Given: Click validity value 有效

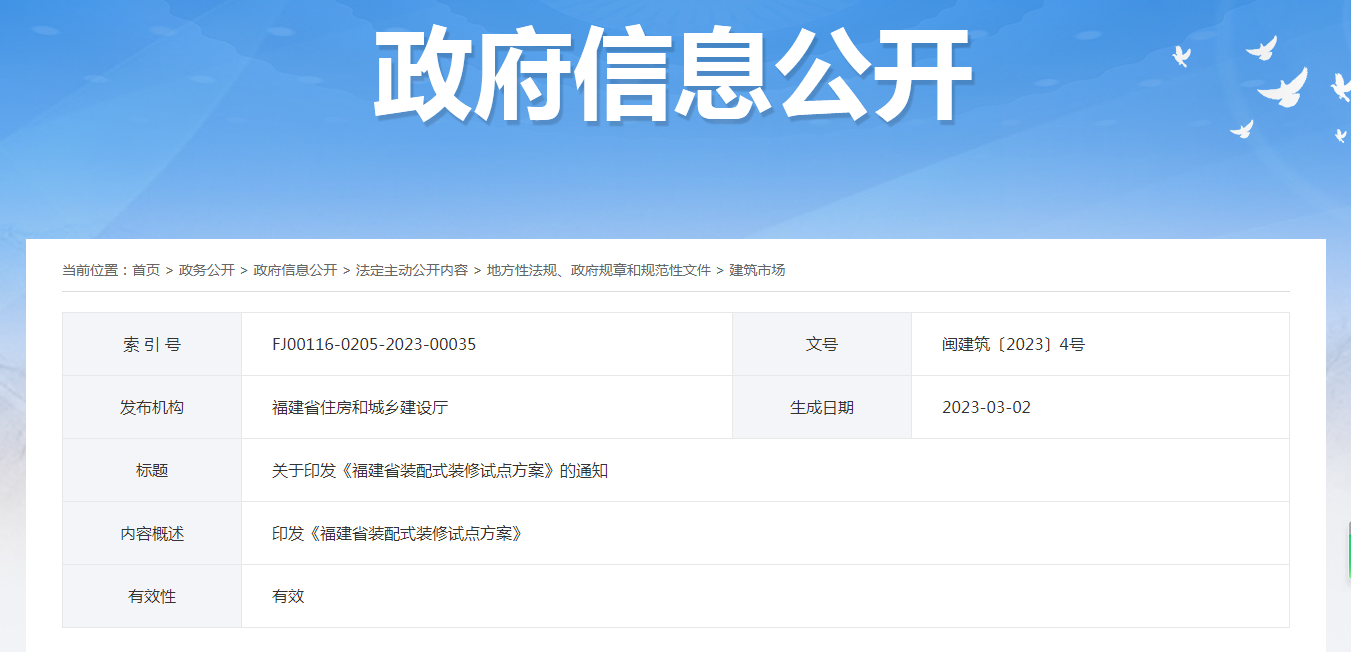Looking at the screenshot, I should [288, 596].
